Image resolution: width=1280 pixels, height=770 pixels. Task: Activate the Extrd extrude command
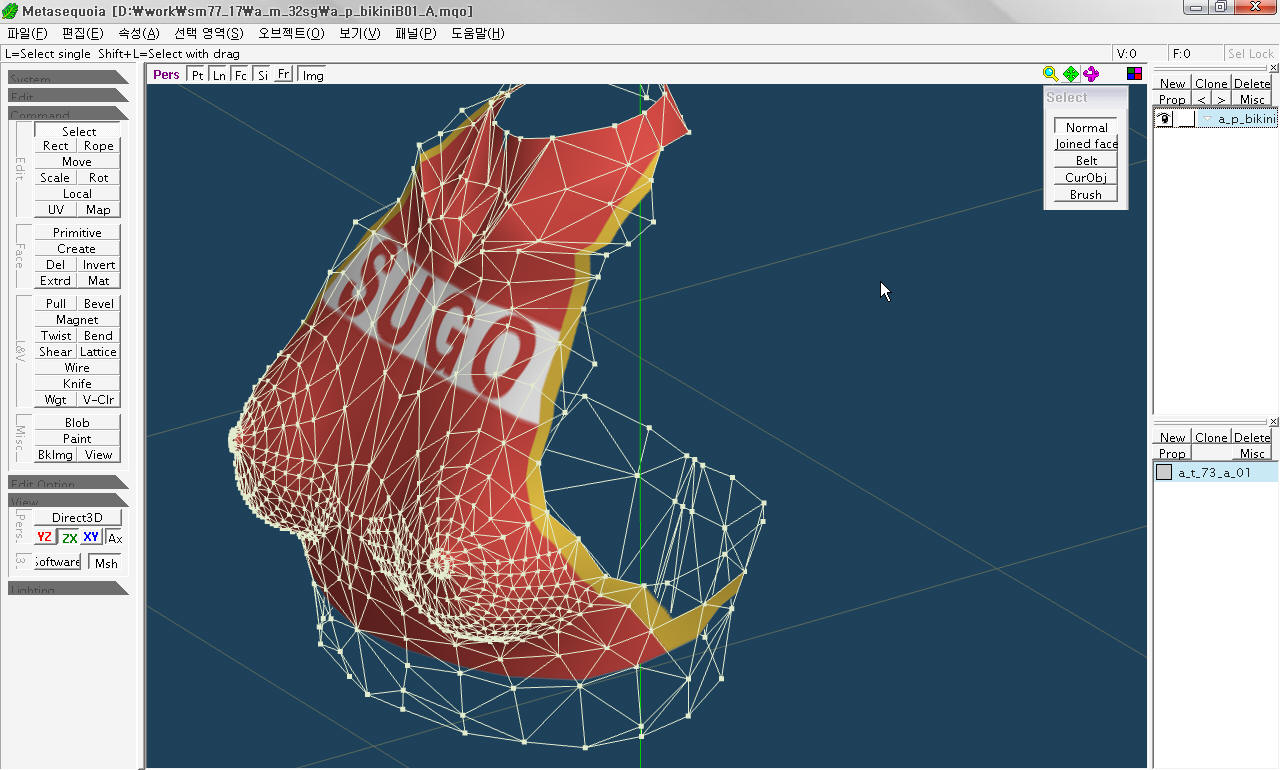coord(55,280)
